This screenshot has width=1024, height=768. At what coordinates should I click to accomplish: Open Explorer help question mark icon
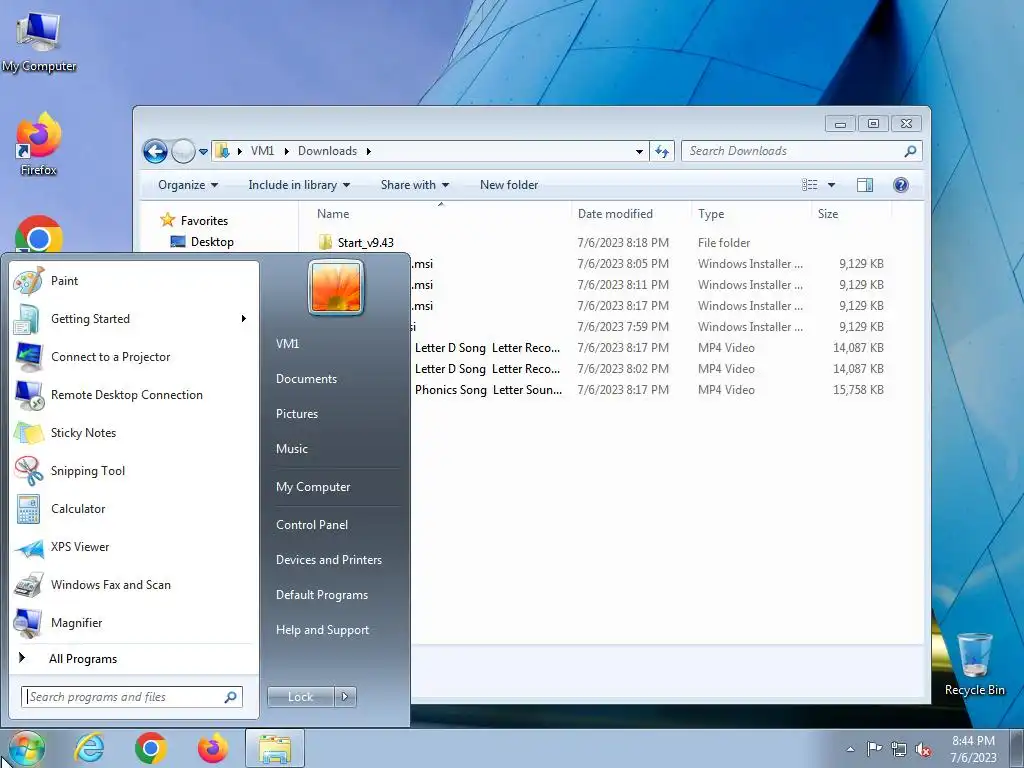click(x=901, y=185)
